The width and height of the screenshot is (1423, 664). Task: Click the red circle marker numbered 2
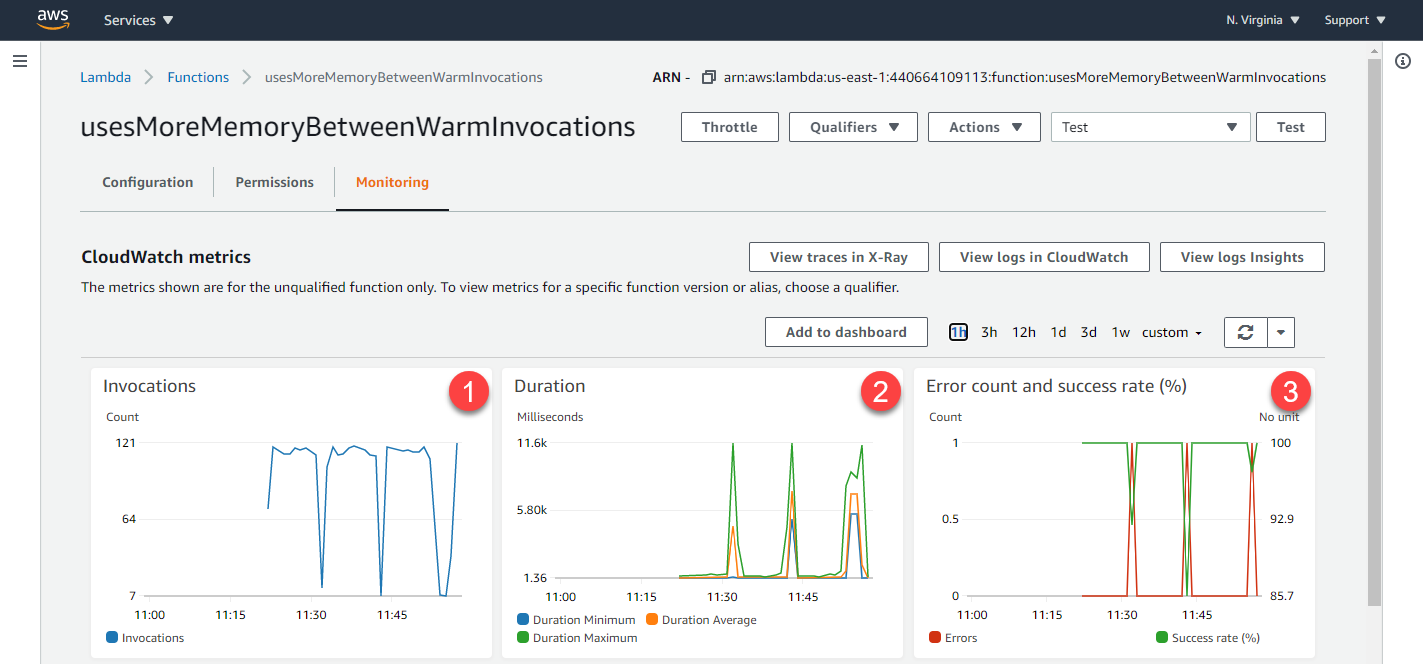880,391
